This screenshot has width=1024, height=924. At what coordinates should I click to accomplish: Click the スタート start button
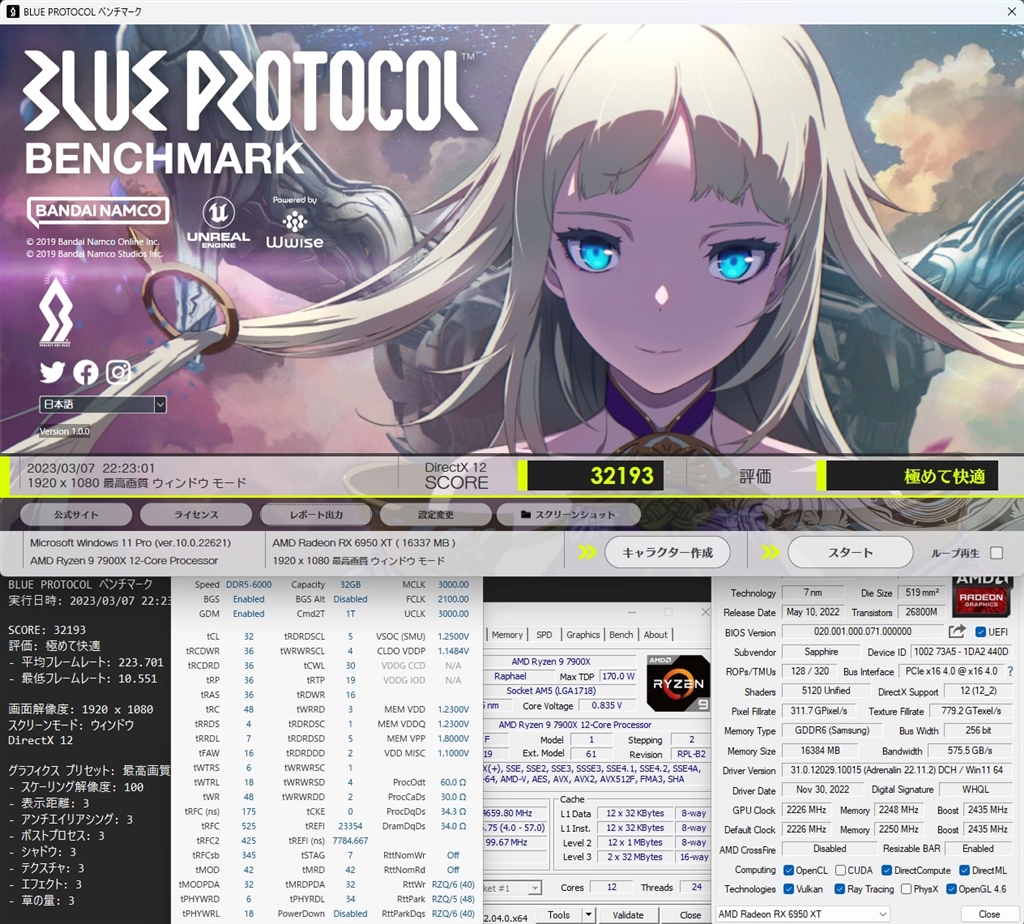point(850,552)
